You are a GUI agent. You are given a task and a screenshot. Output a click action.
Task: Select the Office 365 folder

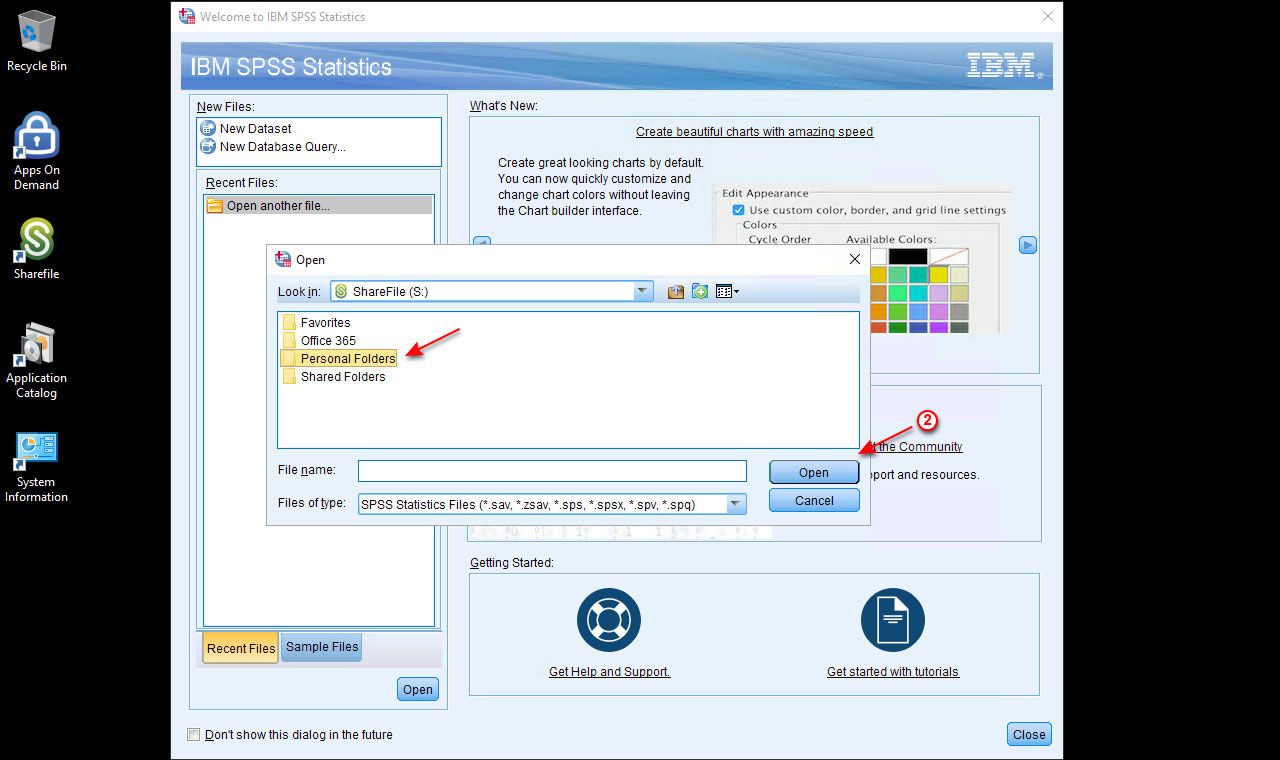point(319,341)
